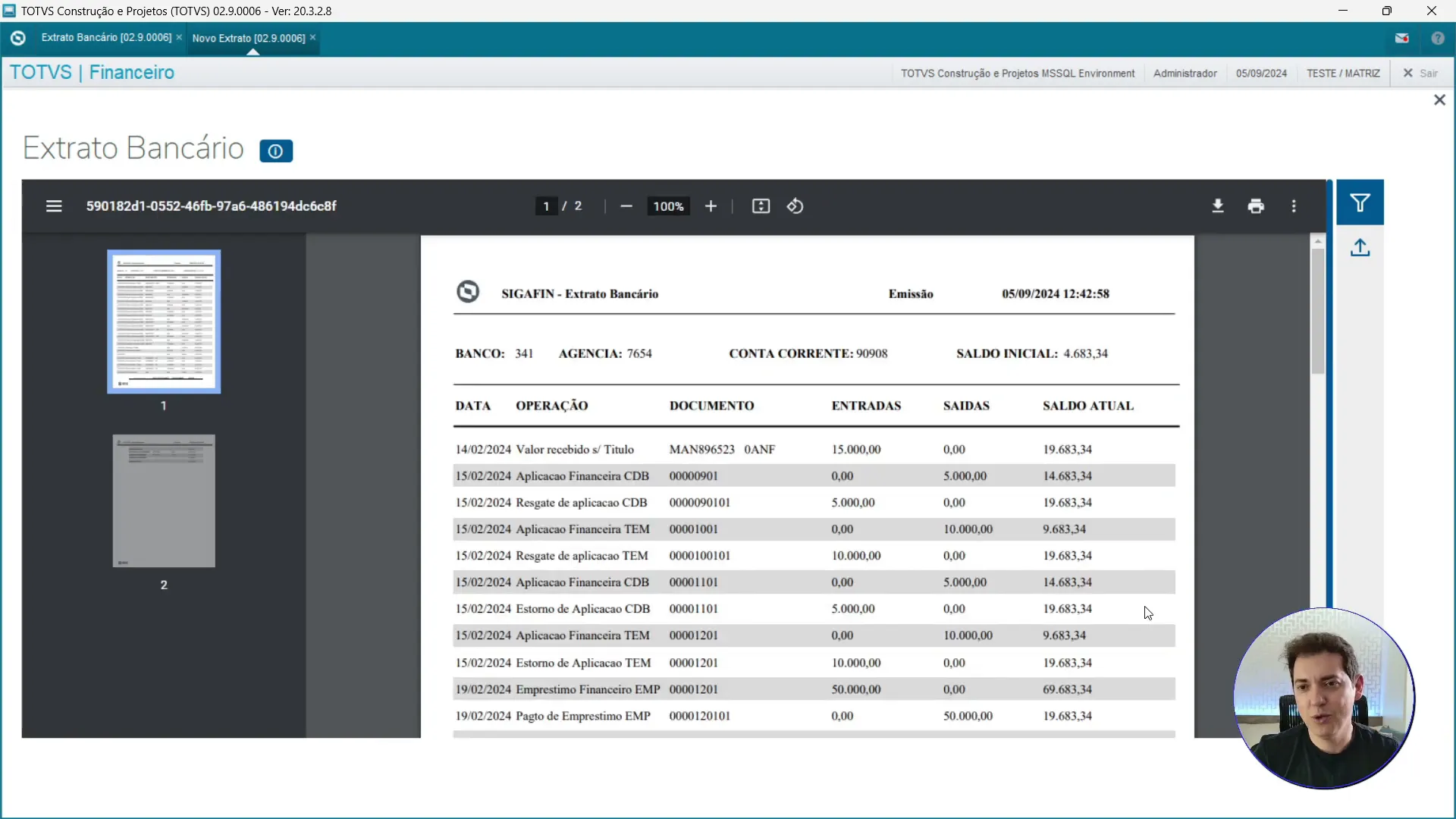1456x819 pixels.
Task: Click the Sair button
Action: point(1420,74)
